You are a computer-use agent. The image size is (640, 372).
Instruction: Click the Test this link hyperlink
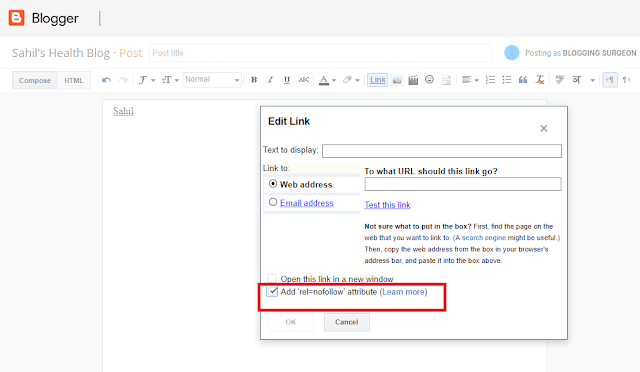click(387, 205)
